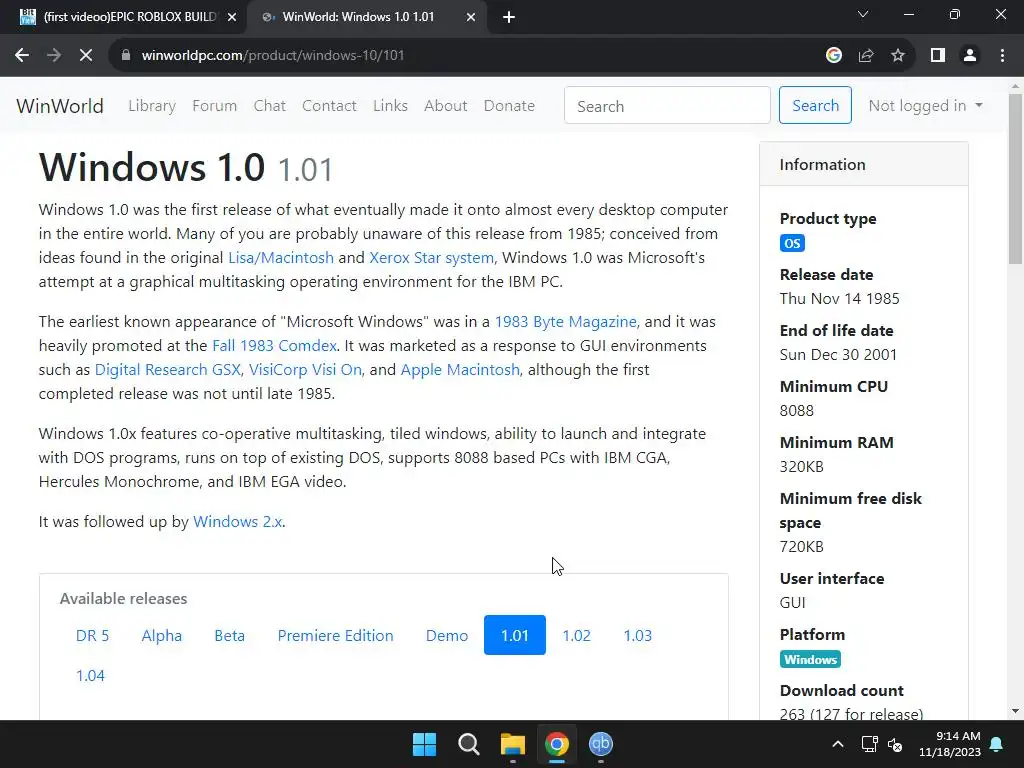Open the VisiCorp Visi On link

(305, 370)
